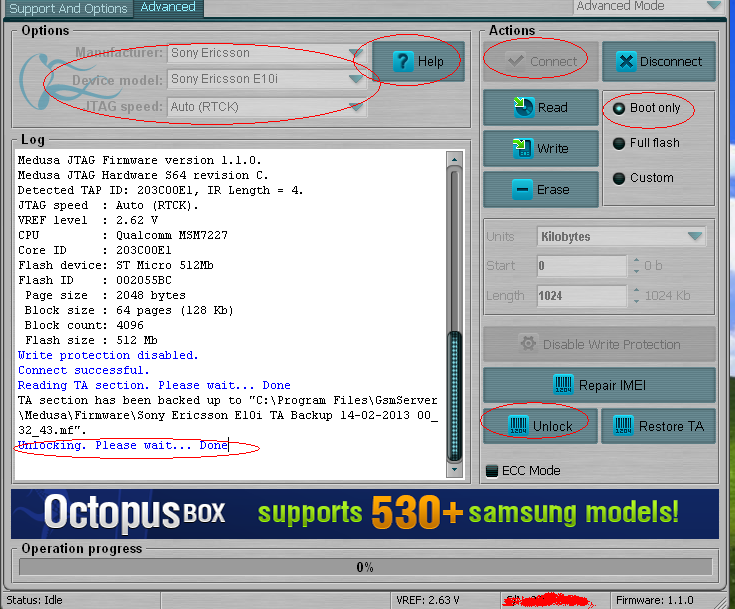735x609 pixels.
Task: Select the Boot only radio option
Action: coord(619,108)
